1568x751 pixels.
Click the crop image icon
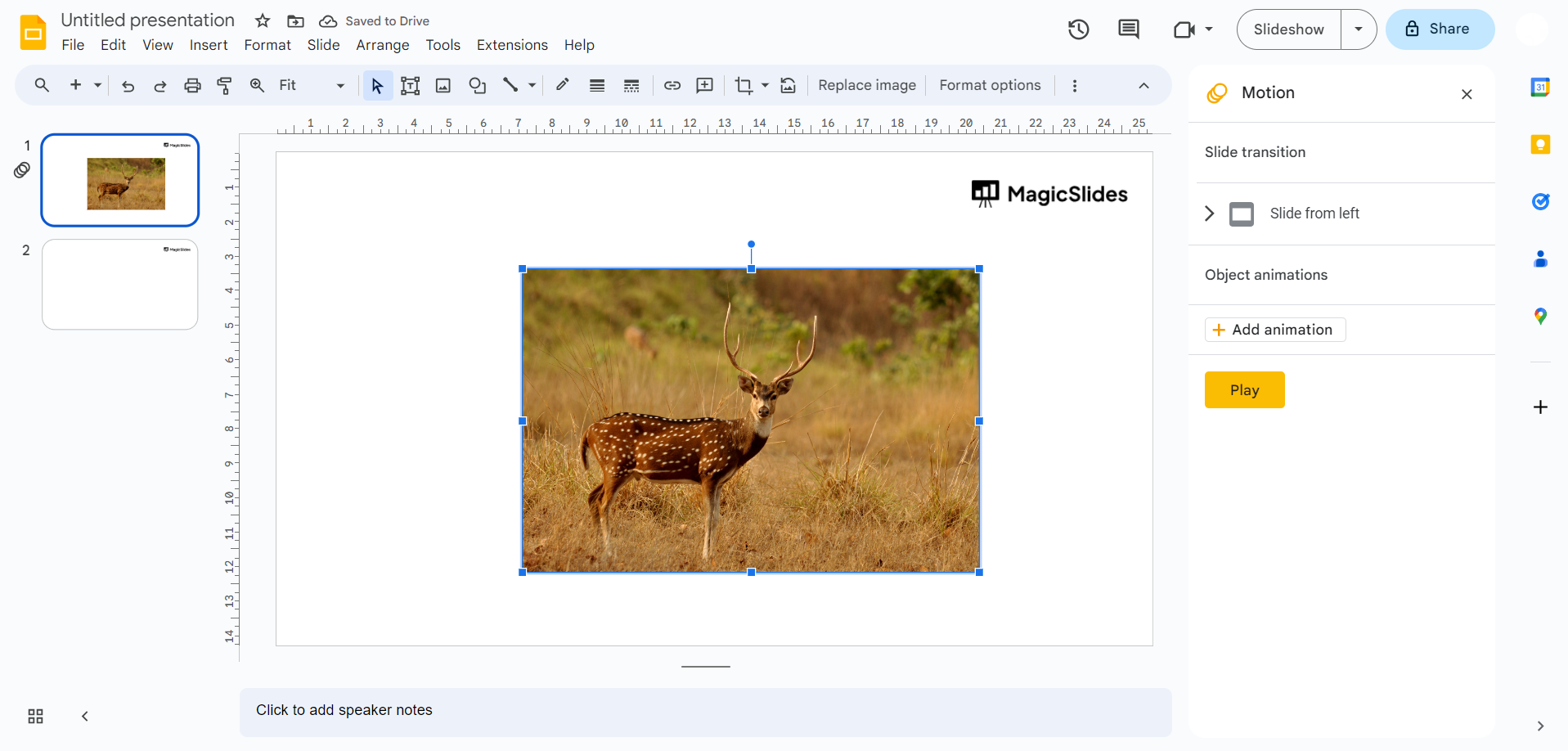743,86
